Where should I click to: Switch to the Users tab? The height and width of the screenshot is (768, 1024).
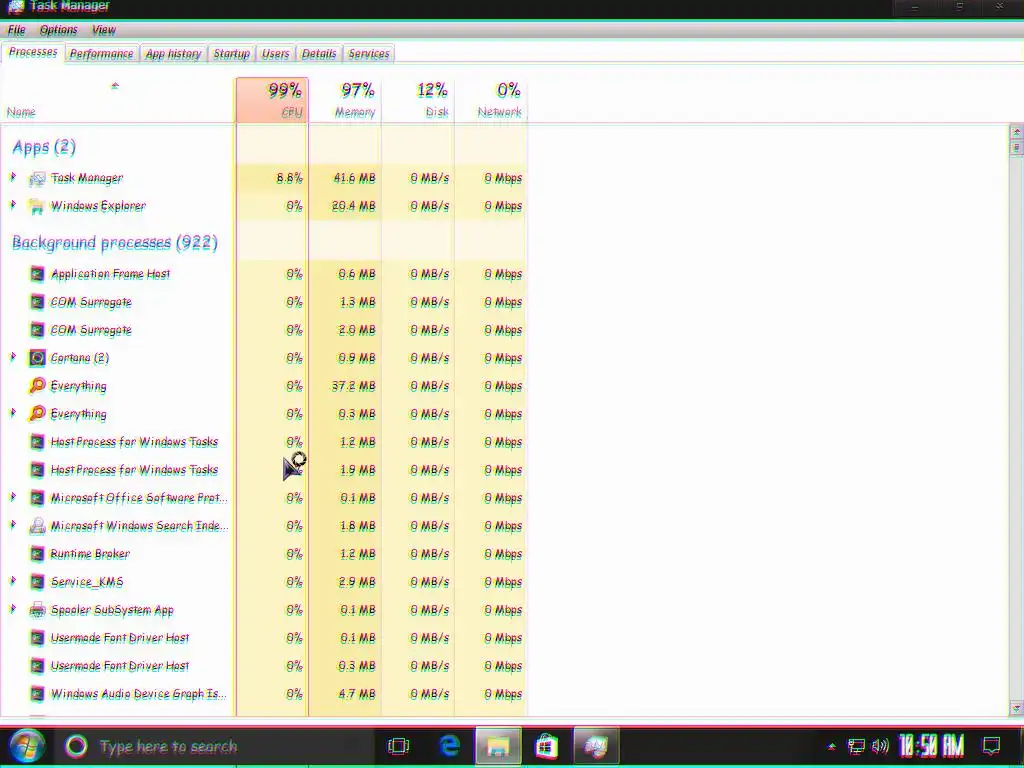[x=275, y=54]
